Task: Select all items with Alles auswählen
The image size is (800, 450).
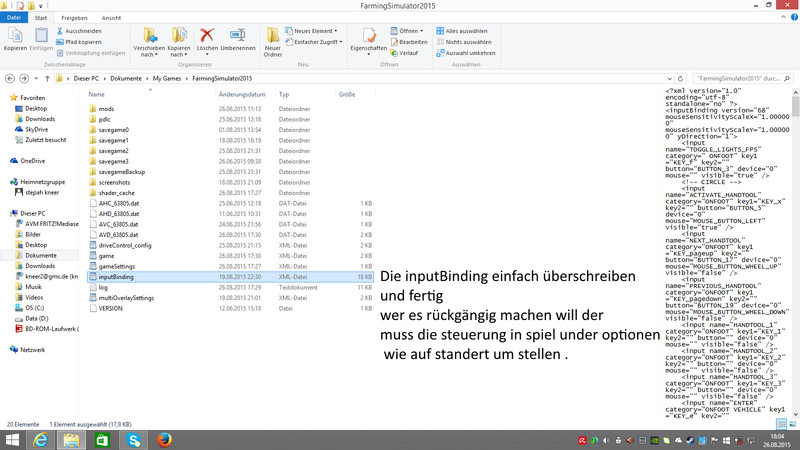Action: [466, 31]
